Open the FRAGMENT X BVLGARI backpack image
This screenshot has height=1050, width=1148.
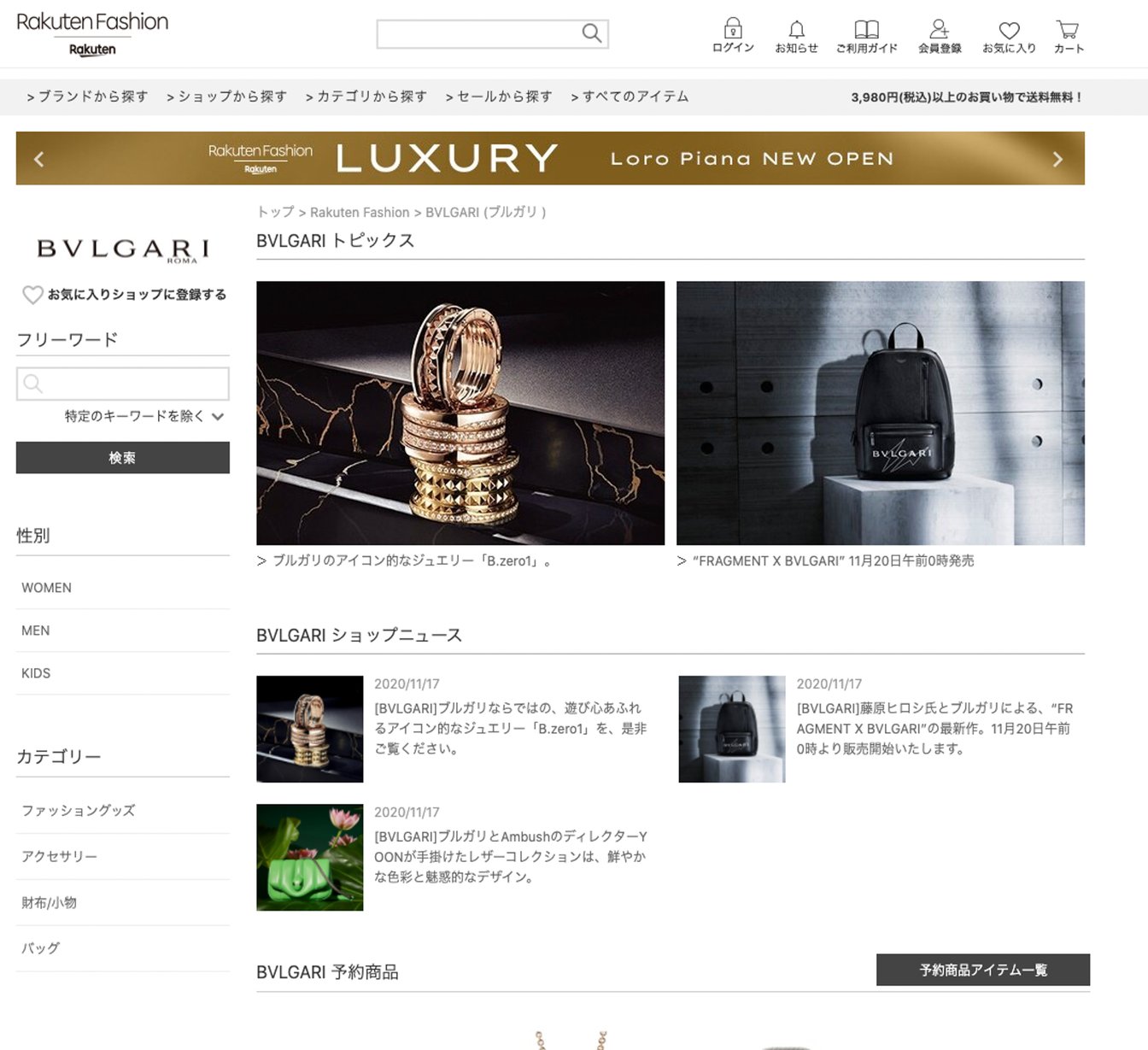tap(881, 413)
